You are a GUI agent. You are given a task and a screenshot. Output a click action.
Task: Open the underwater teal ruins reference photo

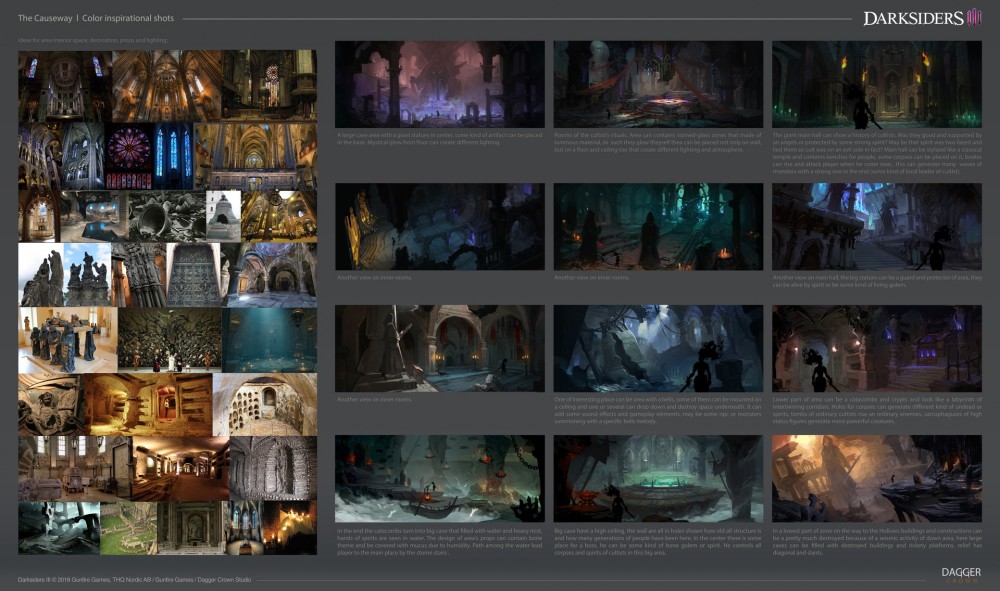(x=269, y=340)
